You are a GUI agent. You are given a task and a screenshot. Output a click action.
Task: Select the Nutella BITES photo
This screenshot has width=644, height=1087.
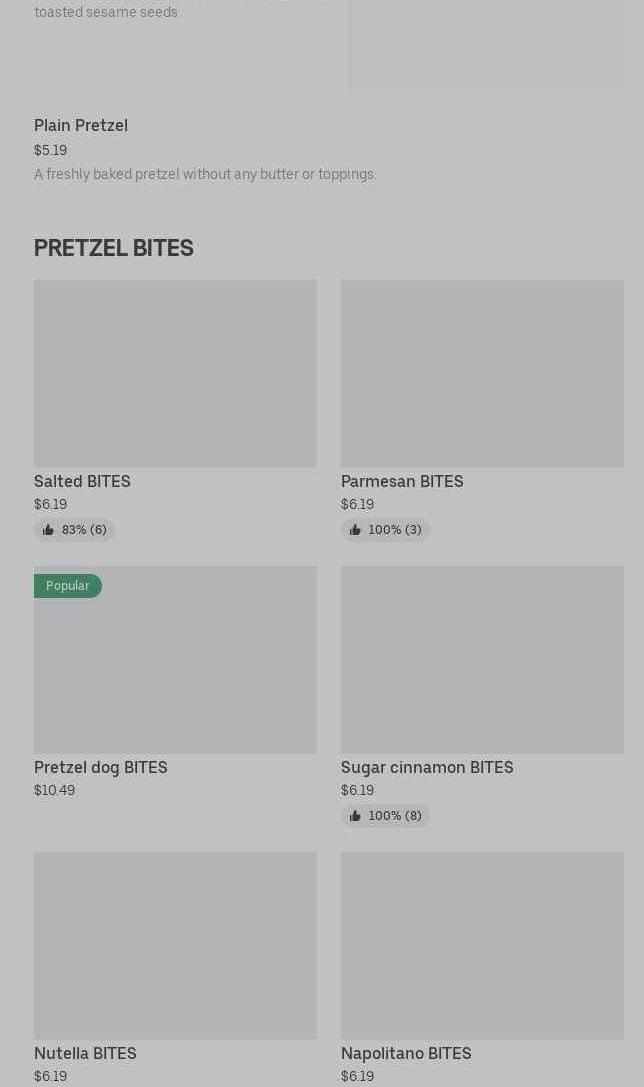click(175, 945)
